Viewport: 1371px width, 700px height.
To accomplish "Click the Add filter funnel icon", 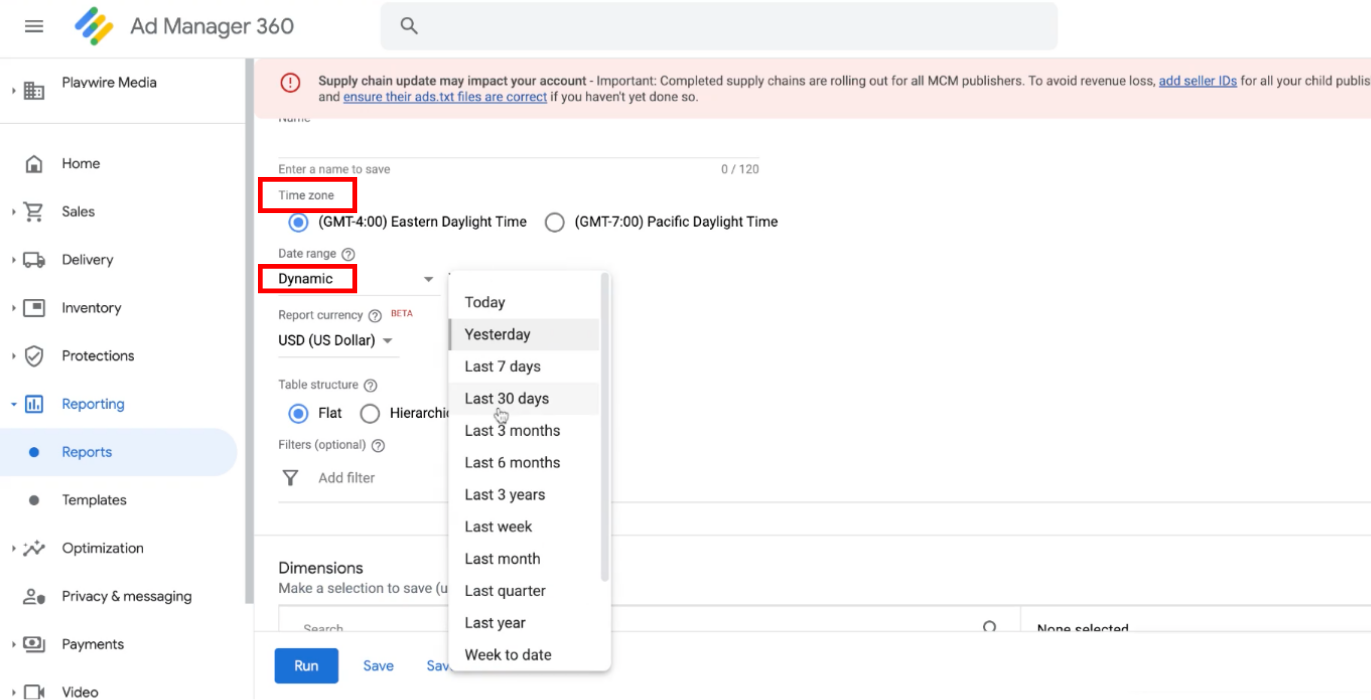I will [290, 477].
